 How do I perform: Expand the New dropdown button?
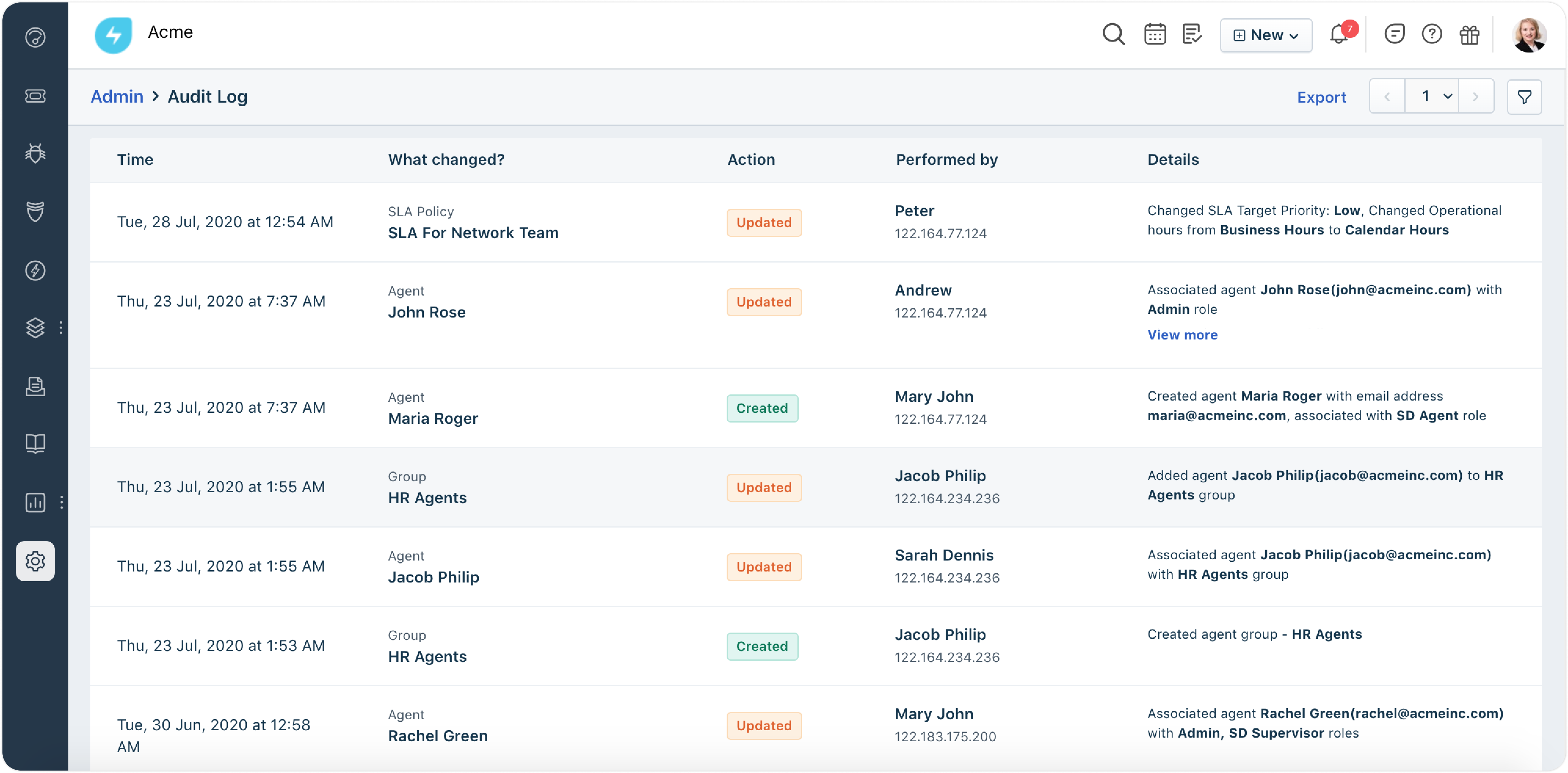point(1265,35)
